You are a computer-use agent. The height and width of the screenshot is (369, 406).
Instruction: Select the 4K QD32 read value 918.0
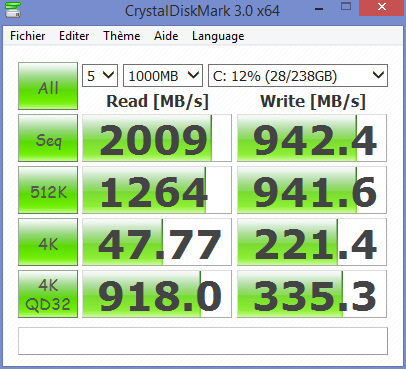(x=157, y=294)
